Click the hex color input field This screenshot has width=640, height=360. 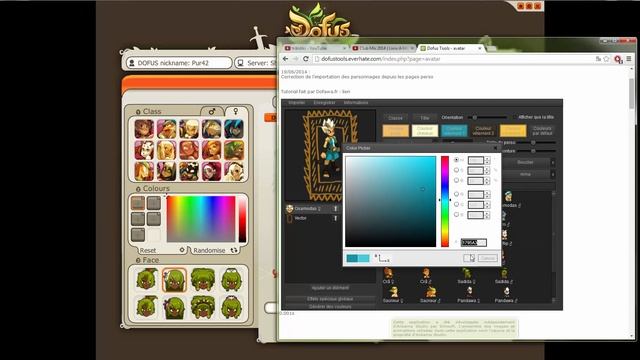click(x=474, y=242)
